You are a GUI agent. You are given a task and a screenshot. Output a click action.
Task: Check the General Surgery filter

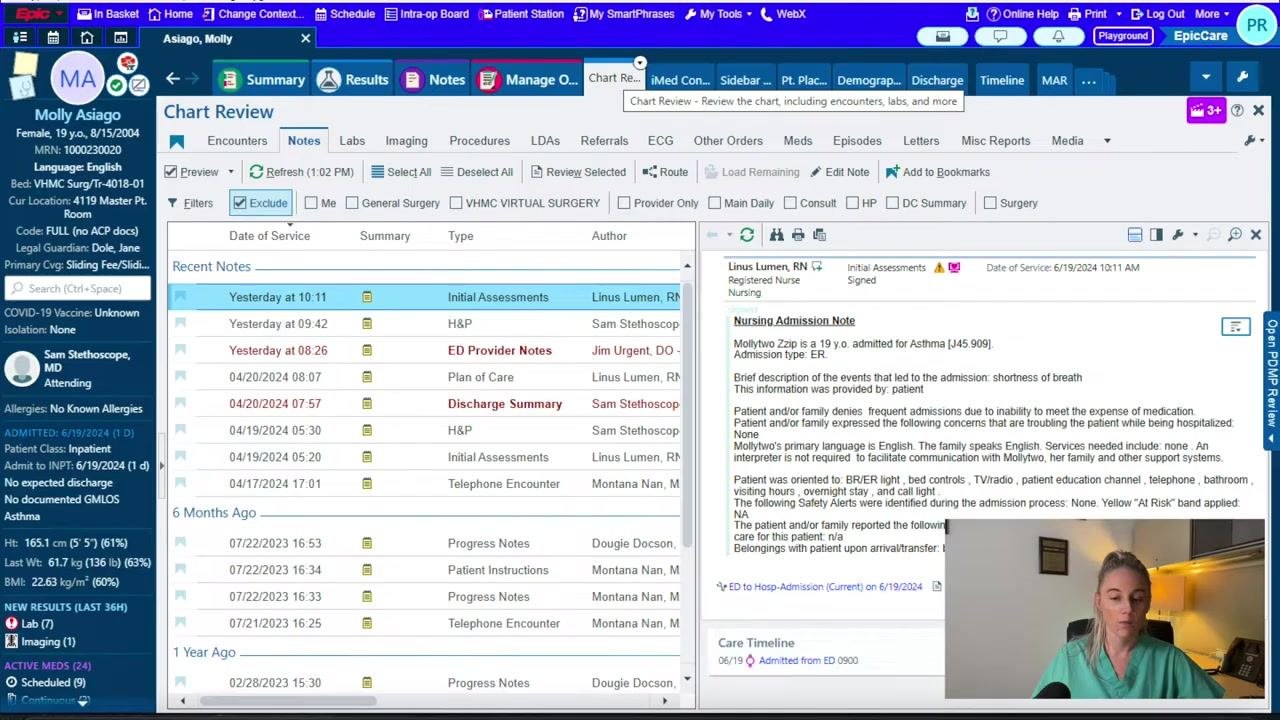(352, 203)
